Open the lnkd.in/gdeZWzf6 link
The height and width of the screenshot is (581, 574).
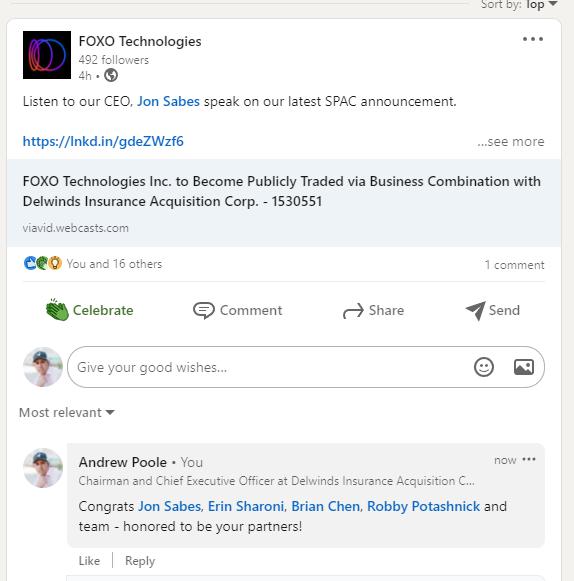(103, 142)
